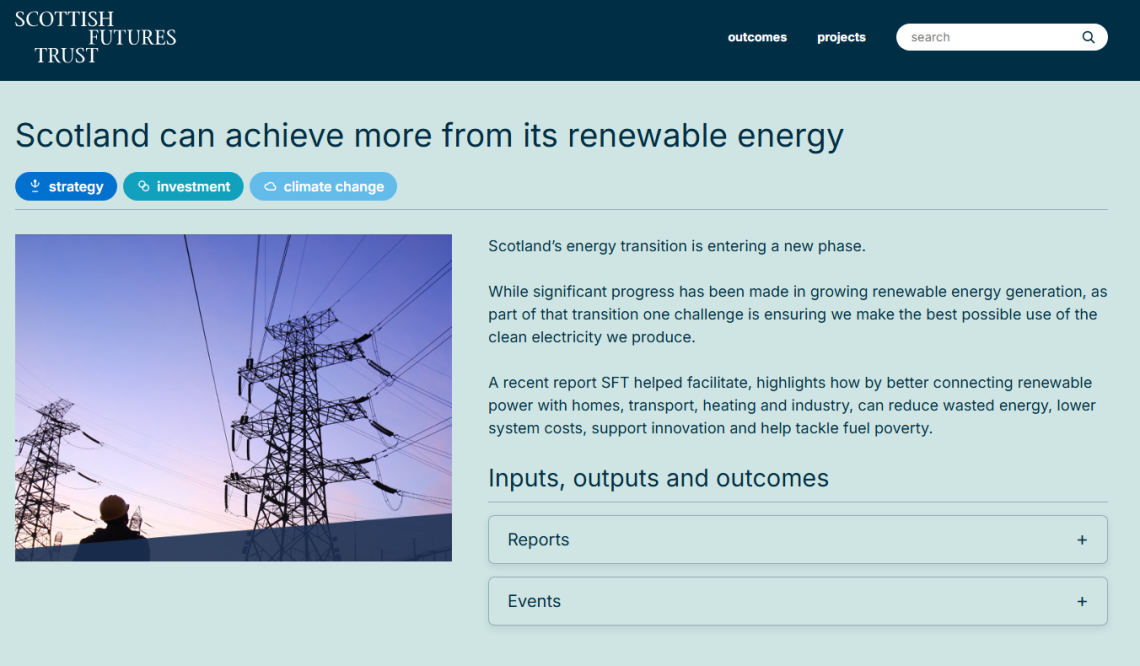The width and height of the screenshot is (1140, 666).
Task: Click the 'Inputs, outputs and outcomes' heading
Action: point(659,478)
